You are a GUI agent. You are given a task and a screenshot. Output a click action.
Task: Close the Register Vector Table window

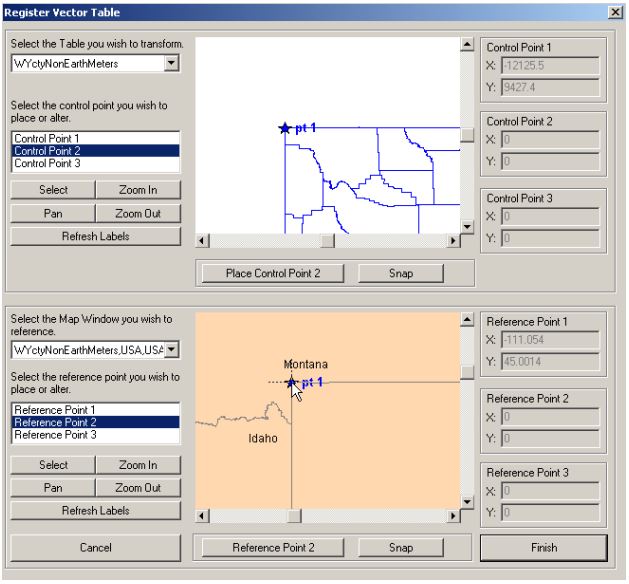[615, 12]
